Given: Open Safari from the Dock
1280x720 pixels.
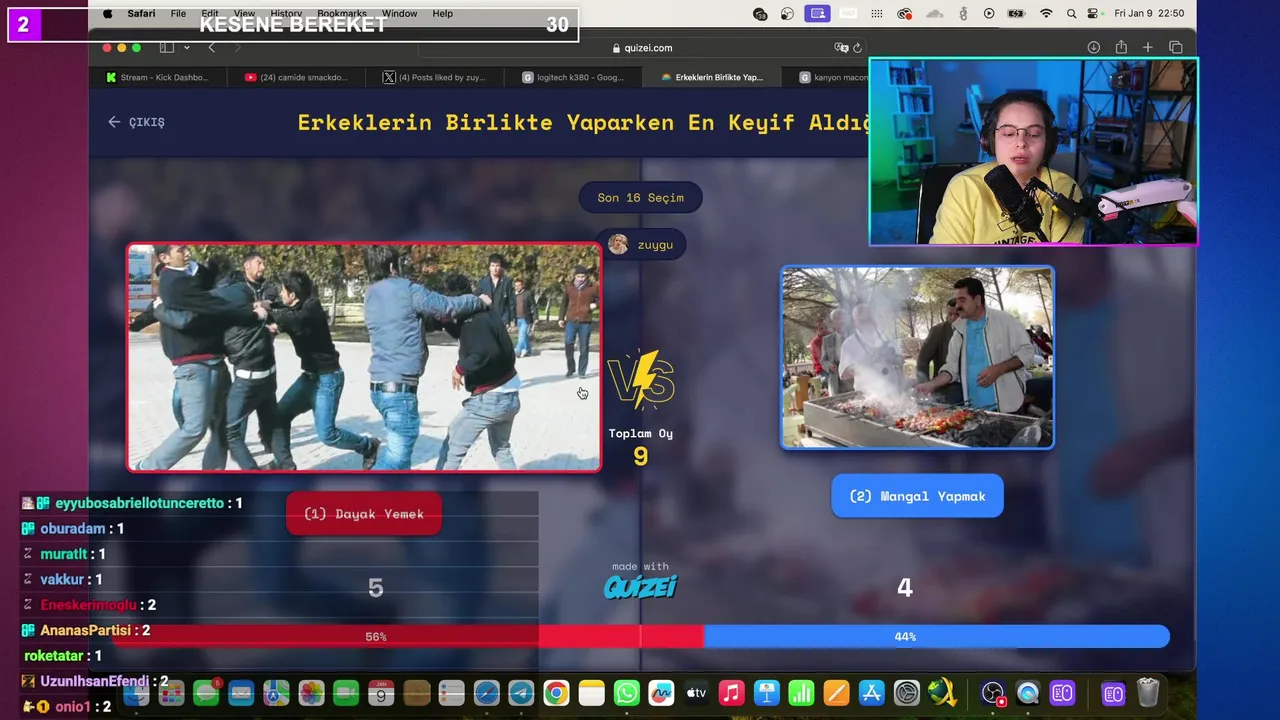Looking at the screenshot, I should 486,693.
